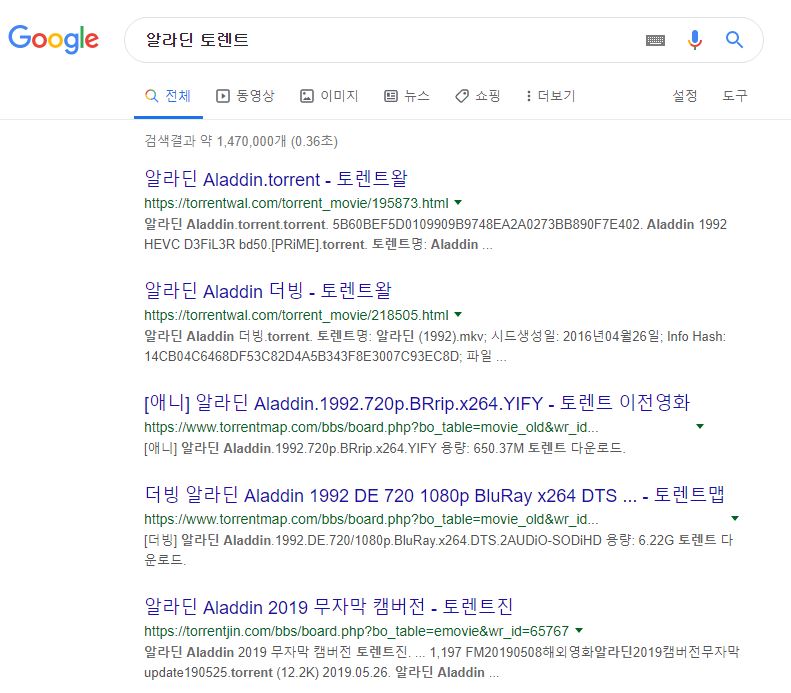
Task: Expand dropdown arrow next to 195873.html URL
Action: click(458, 203)
